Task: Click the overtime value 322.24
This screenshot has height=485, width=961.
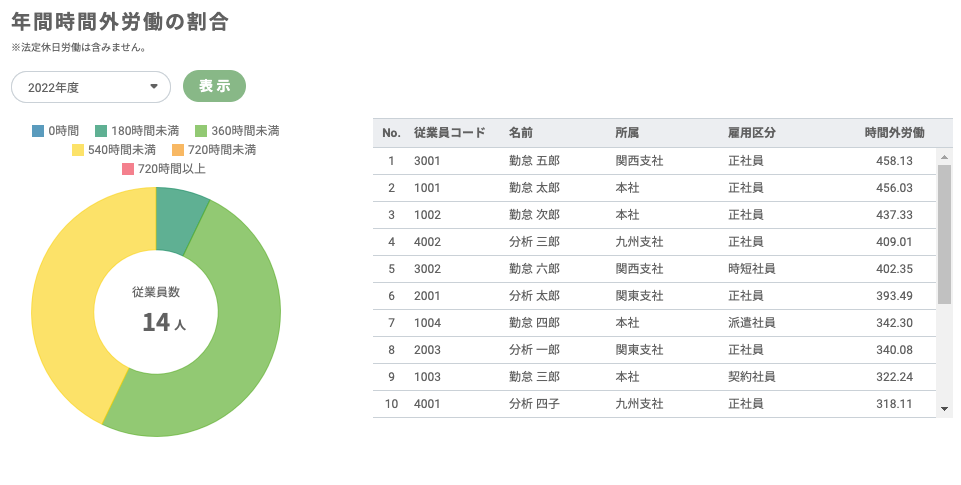Action: pos(894,377)
